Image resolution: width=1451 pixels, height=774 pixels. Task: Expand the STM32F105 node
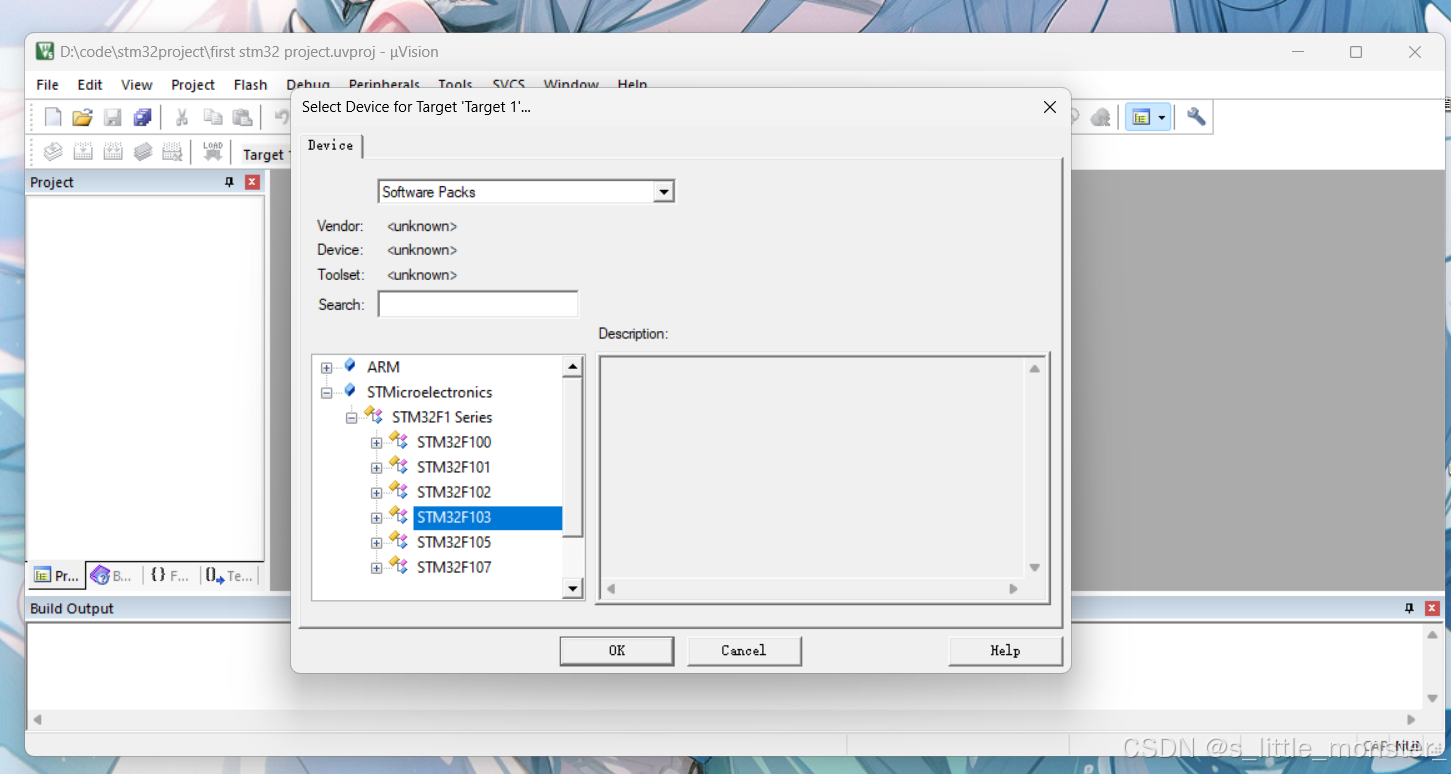point(376,543)
